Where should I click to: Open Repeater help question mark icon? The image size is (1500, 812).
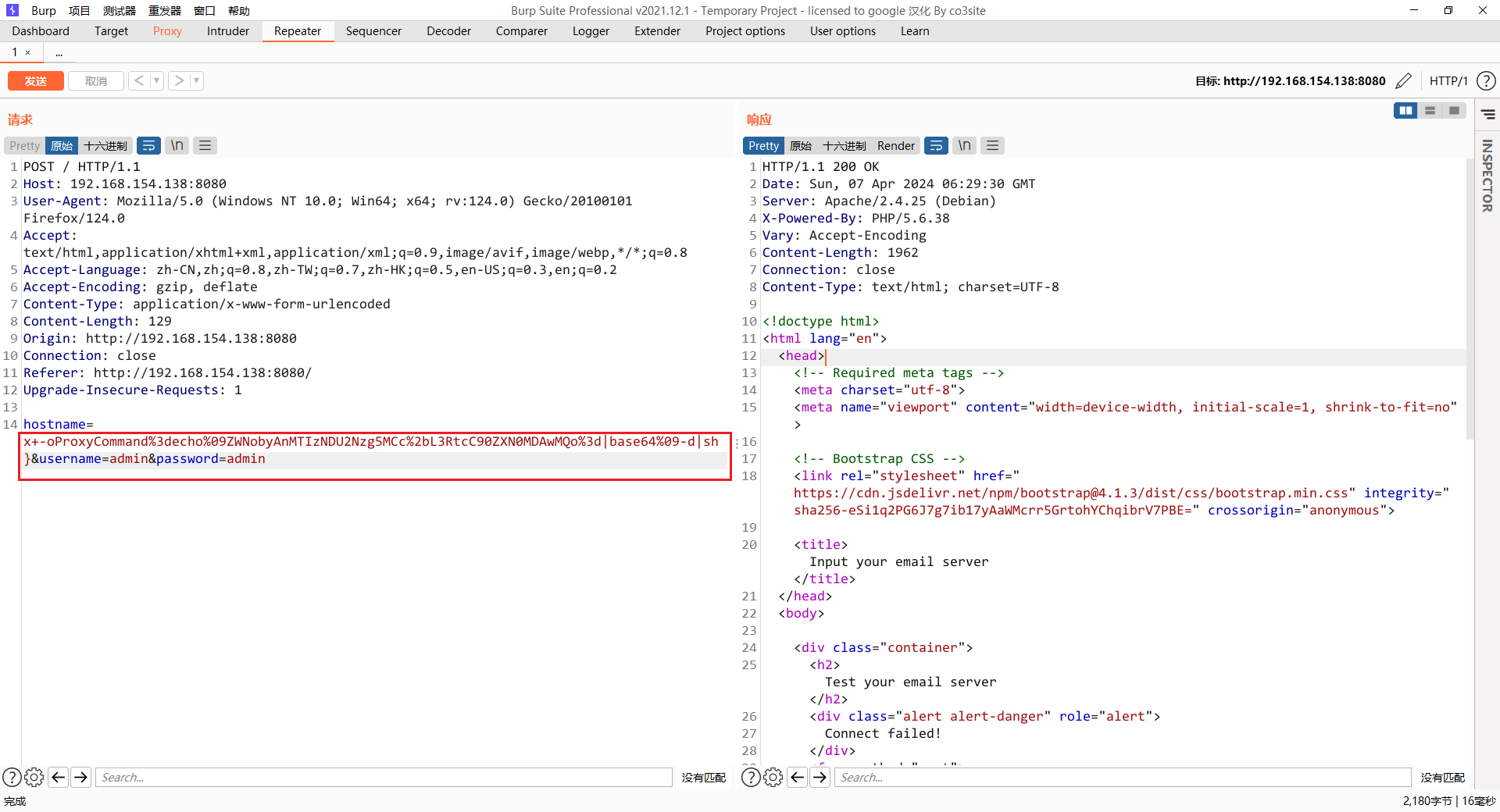[1486, 80]
